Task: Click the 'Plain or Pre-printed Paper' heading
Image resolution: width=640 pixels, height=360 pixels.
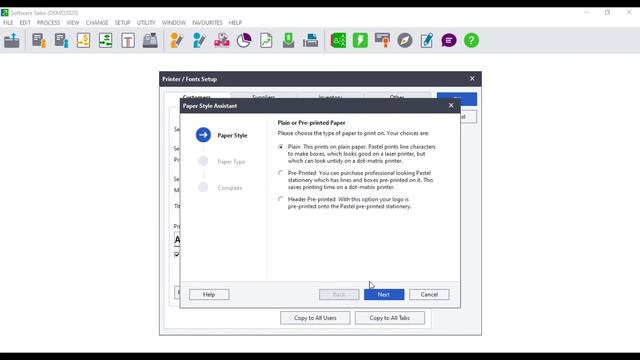Action: pyautogui.click(x=311, y=122)
